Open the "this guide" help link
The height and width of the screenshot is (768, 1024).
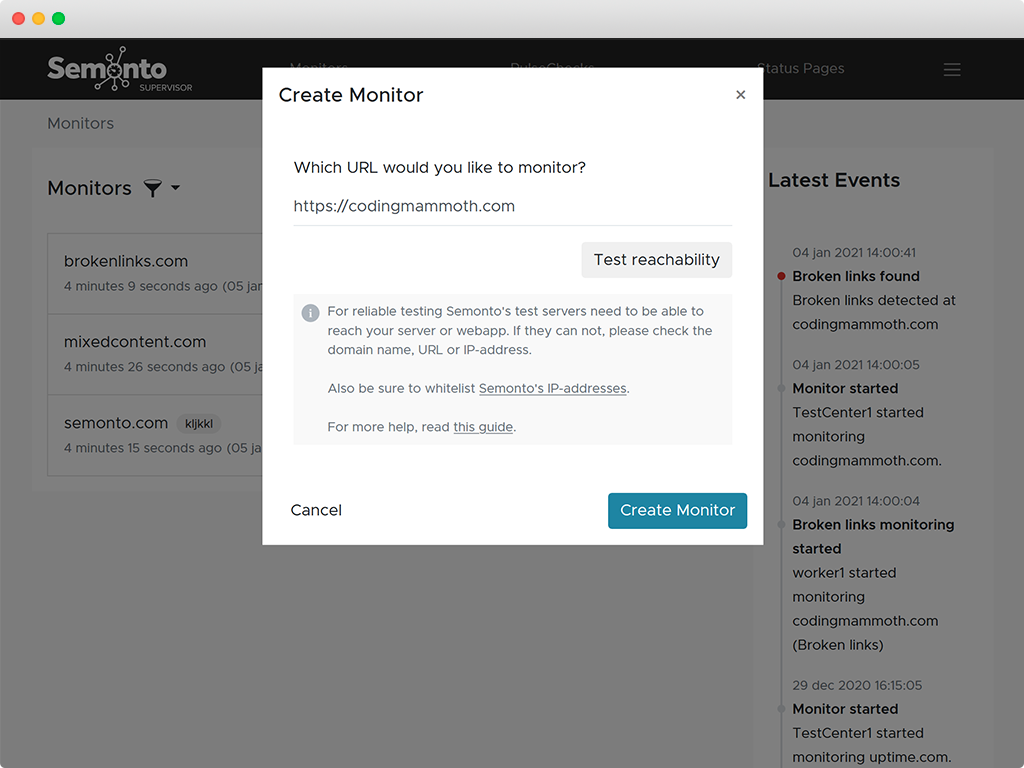(x=483, y=427)
